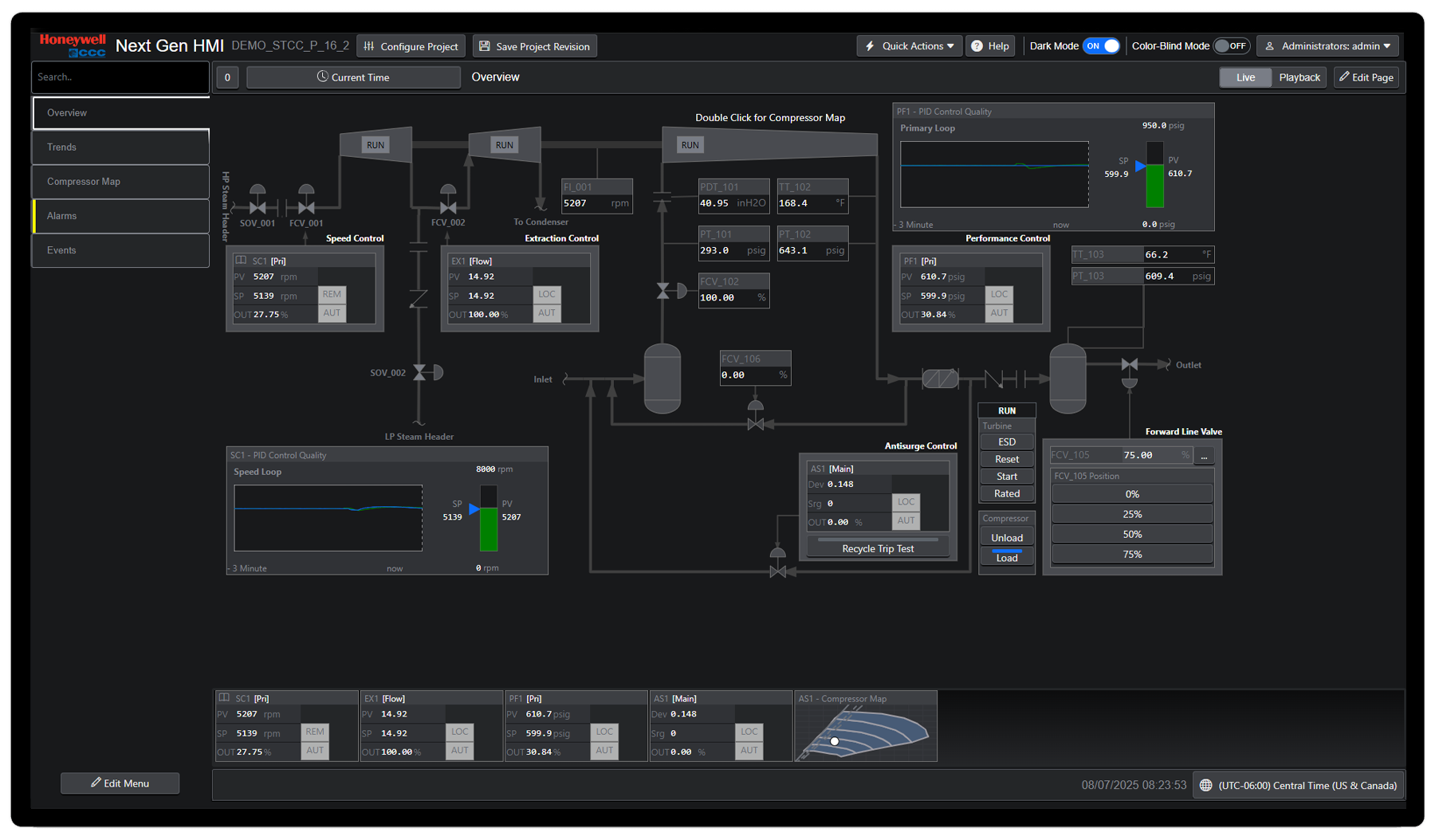Image resolution: width=1435 pixels, height=840 pixels.
Task: Set FCV_105 position to 50%
Action: click(1131, 533)
